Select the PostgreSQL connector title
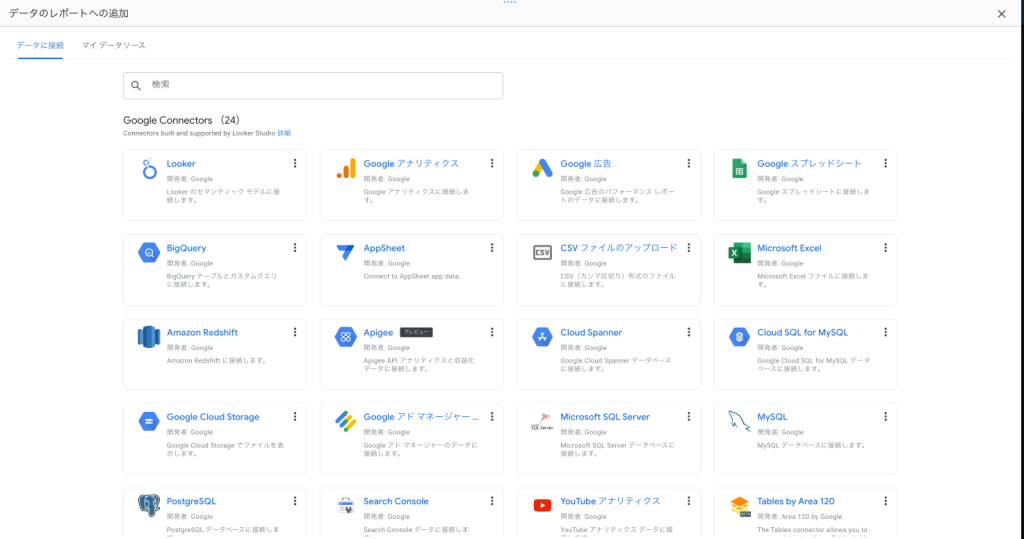Viewport: 1024px width, 539px height. point(191,501)
